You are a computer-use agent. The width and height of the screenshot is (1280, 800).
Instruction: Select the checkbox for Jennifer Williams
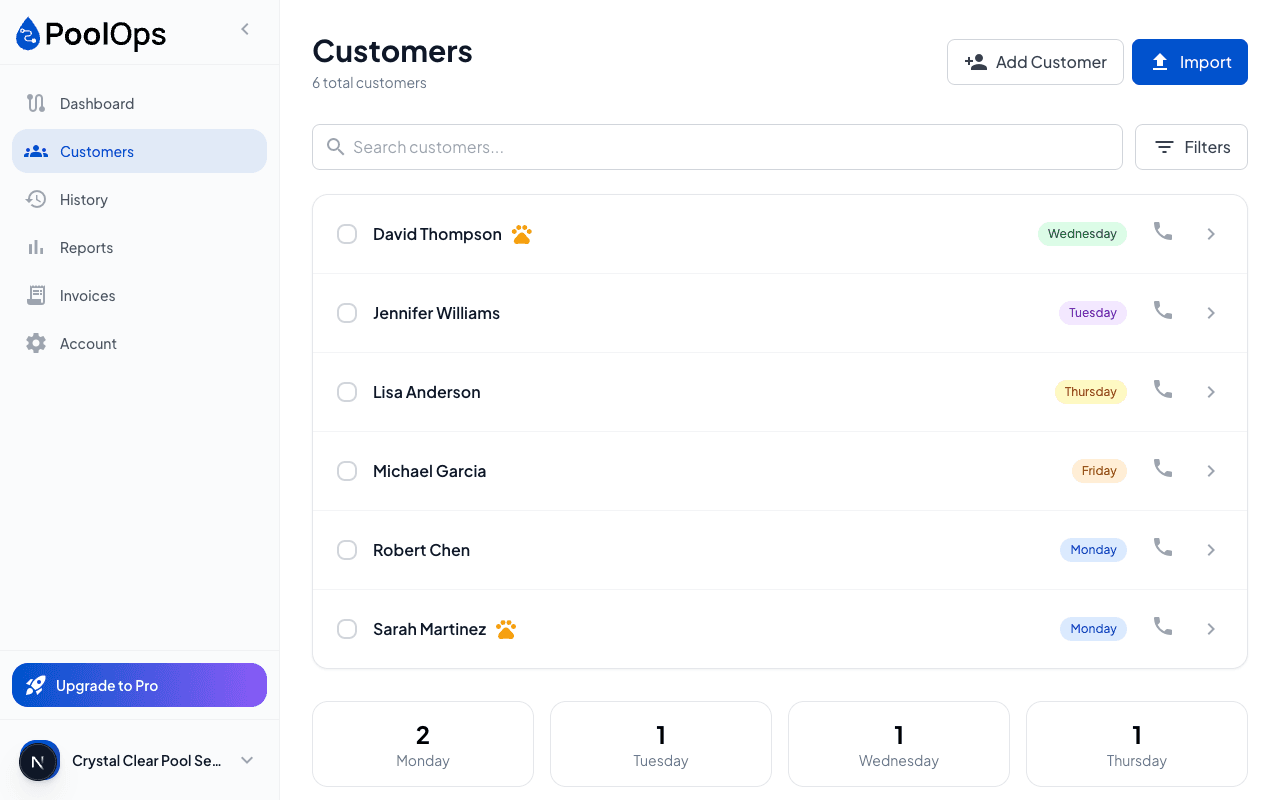pyautogui.click(x=347, y=312)
